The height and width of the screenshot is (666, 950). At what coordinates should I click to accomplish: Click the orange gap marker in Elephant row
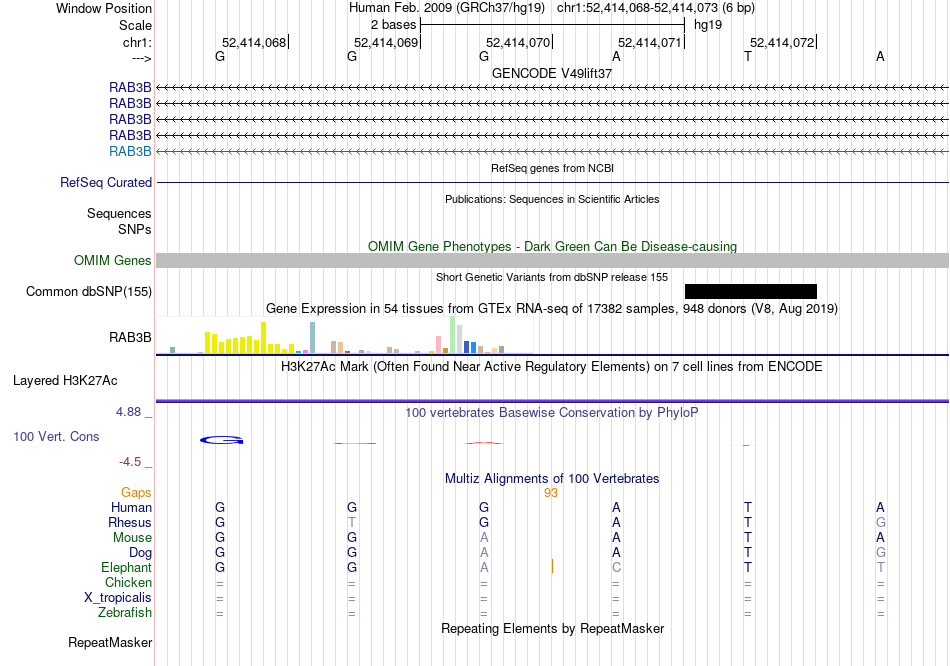pos(552,566)
